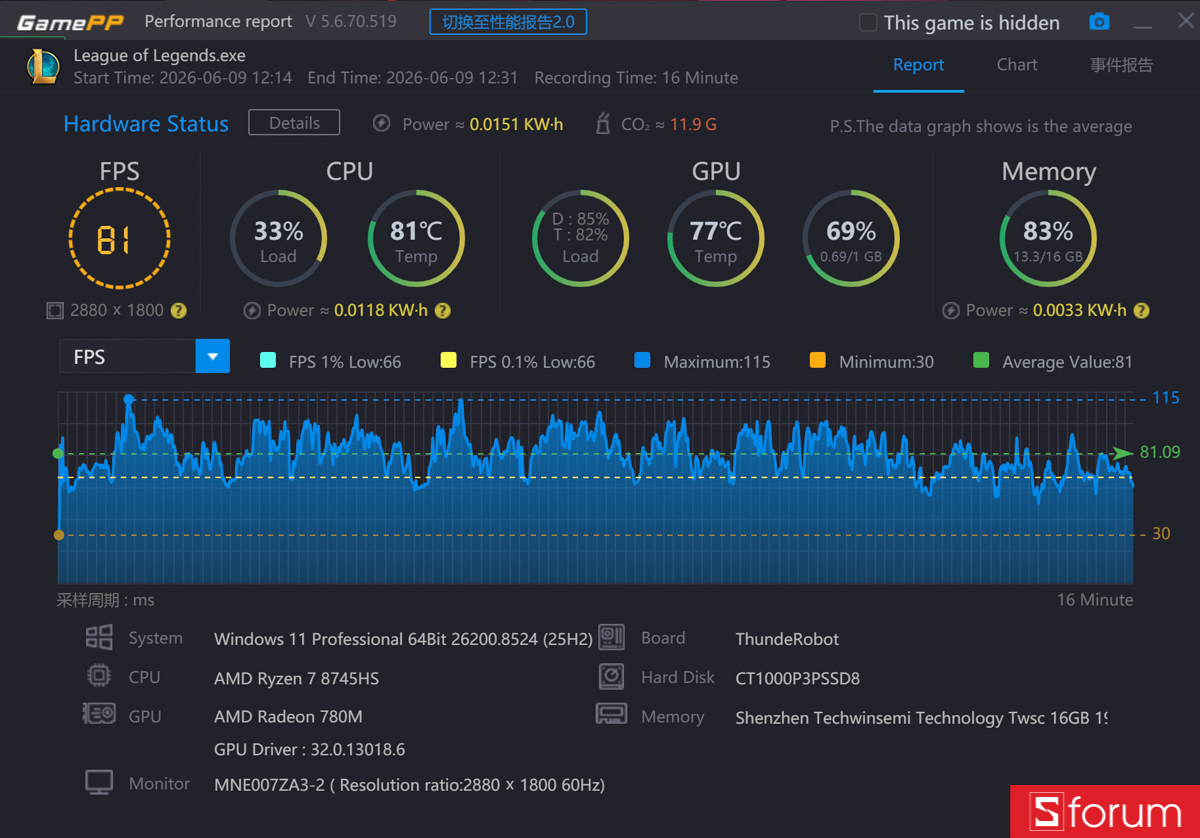This screenshot has height=838, width=1200.
Task: Check the This game is hidden box
Action: (x=868, y=22)
